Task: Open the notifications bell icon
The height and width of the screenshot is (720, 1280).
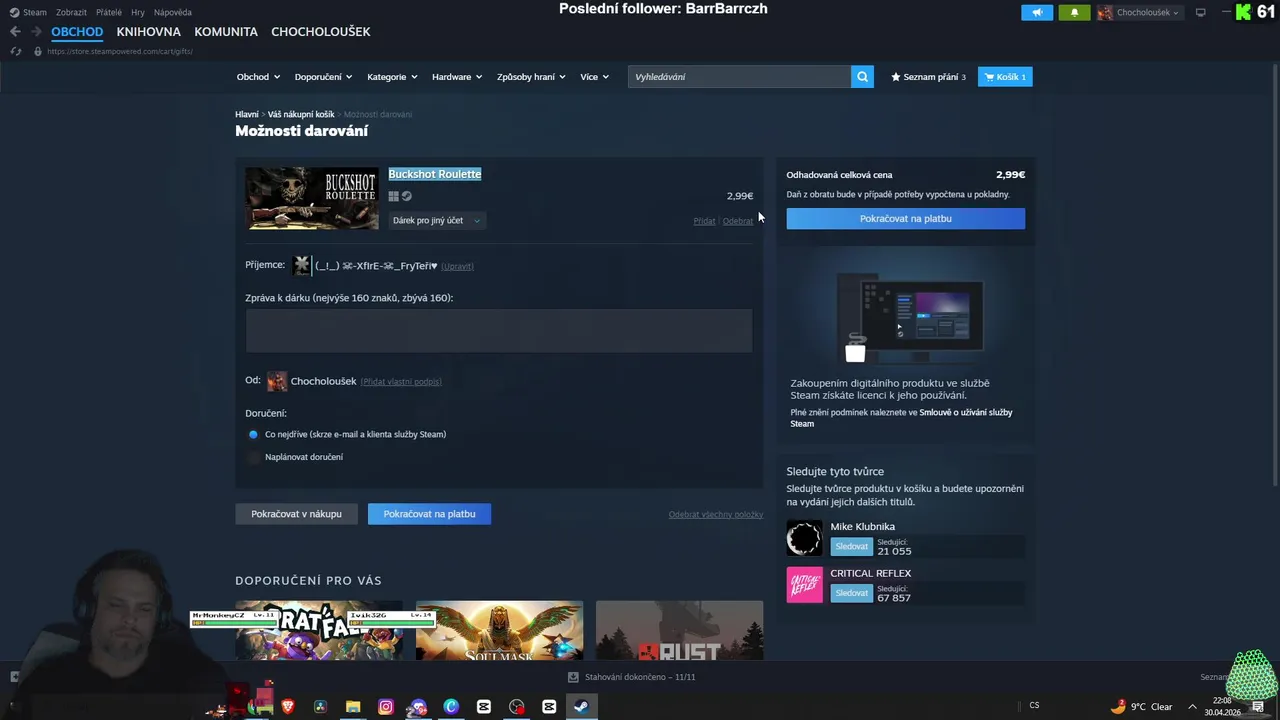Action: point(1074,13)
